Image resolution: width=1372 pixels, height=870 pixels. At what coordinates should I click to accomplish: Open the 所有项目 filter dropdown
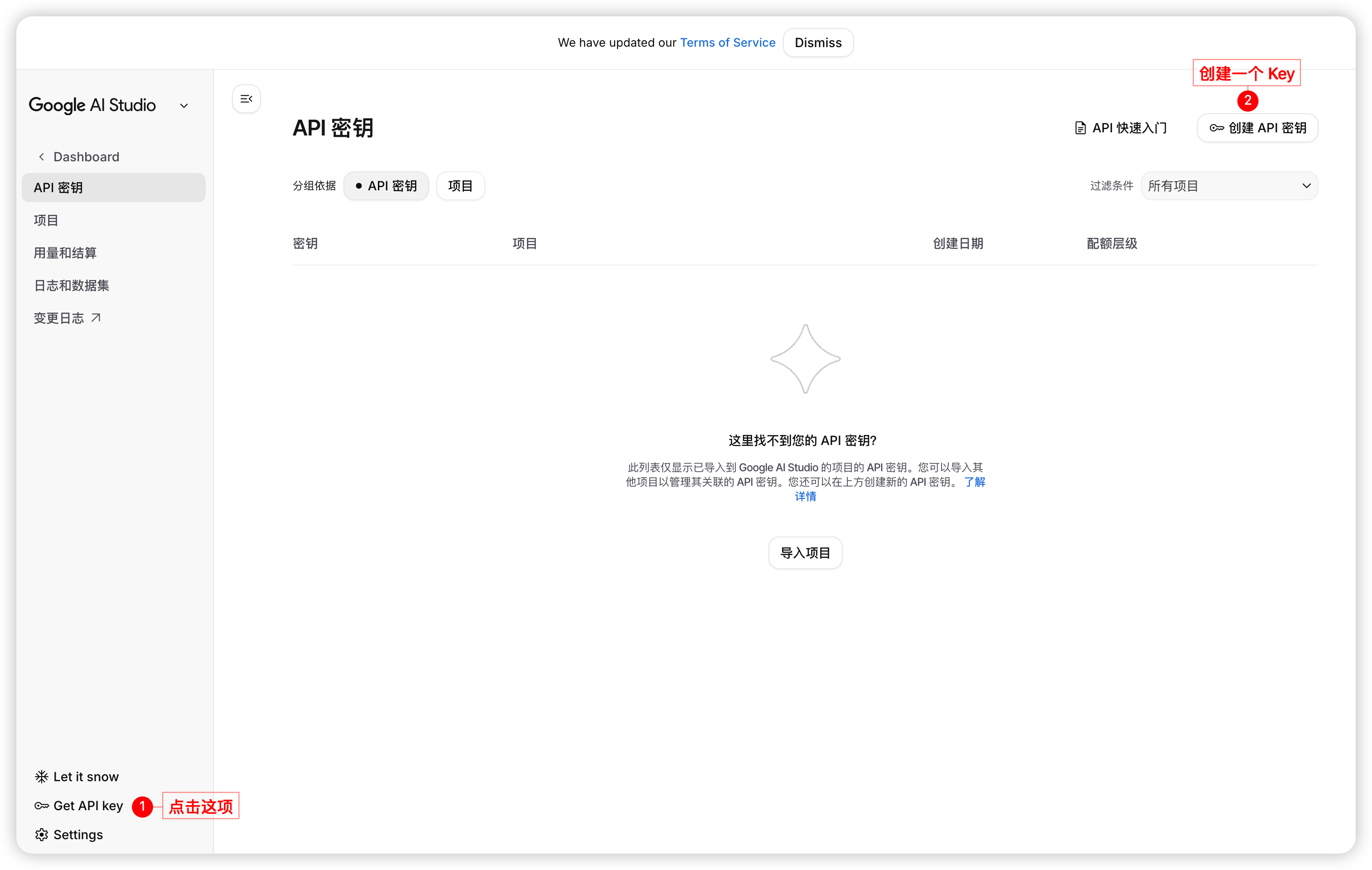tap(1228, 186)
